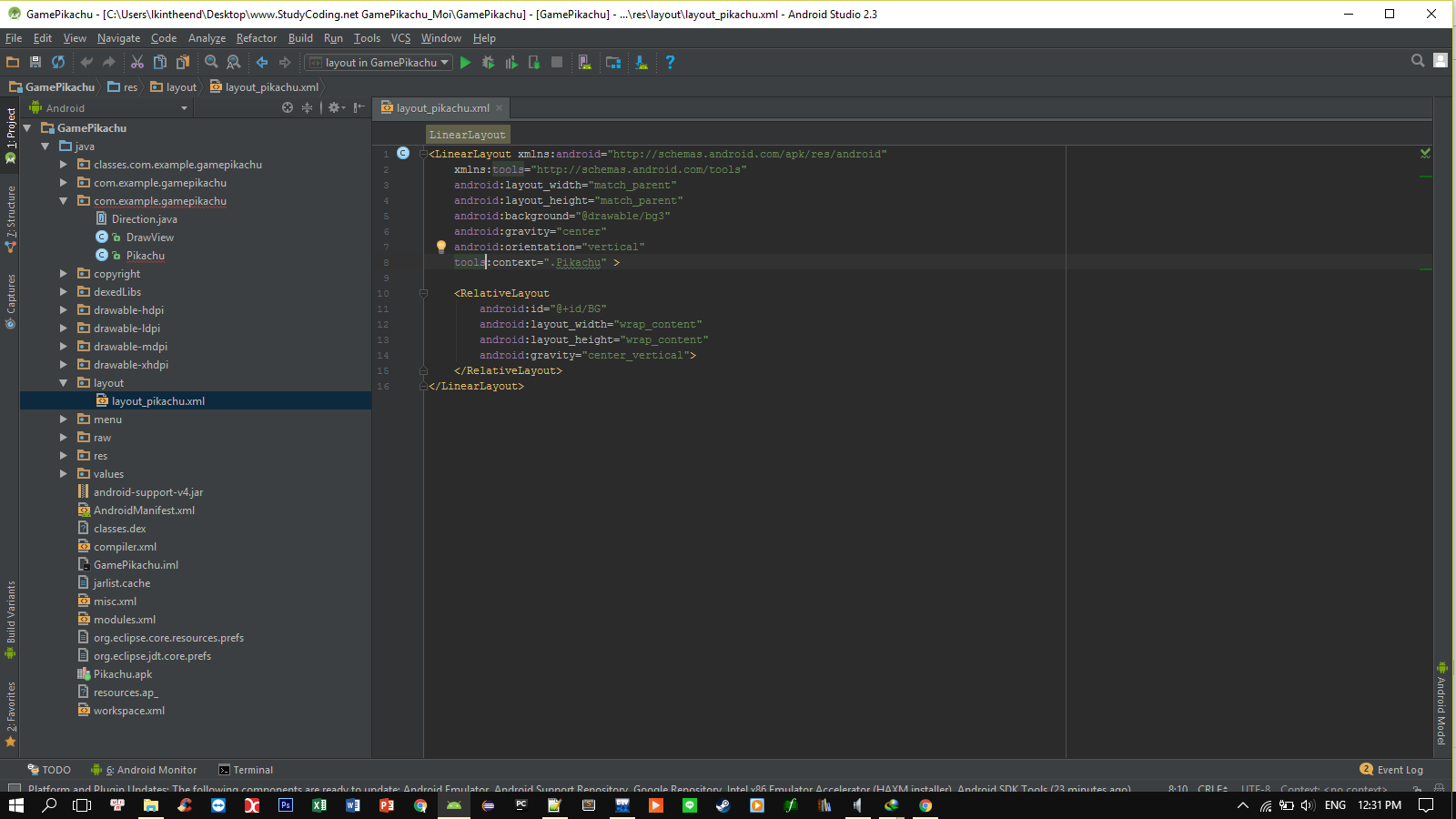
Task: Open the Android project view dropdown
Action: 109,108
